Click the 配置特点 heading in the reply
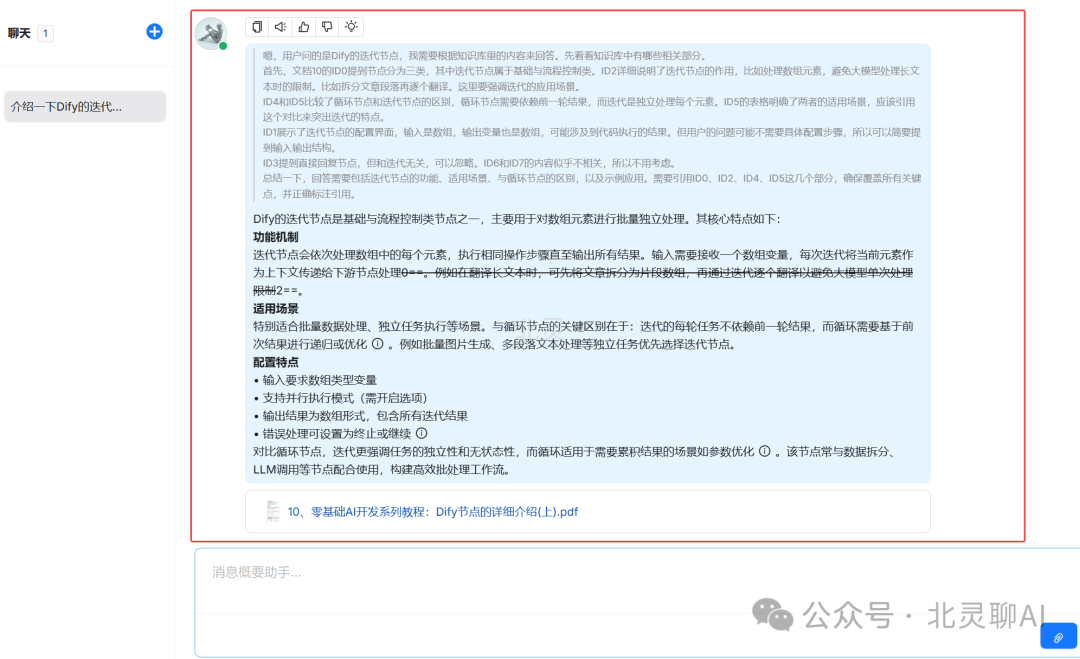Viewport: 1080px width, 659px height. 276,362
